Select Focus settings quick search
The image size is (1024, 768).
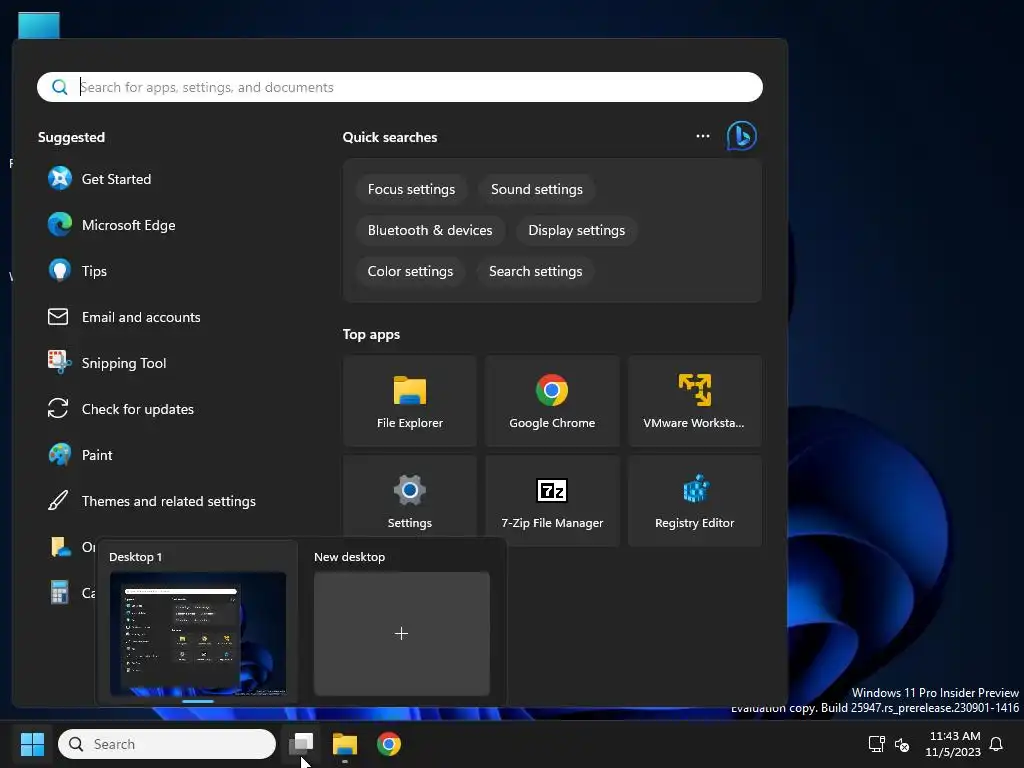click(411, 189)
